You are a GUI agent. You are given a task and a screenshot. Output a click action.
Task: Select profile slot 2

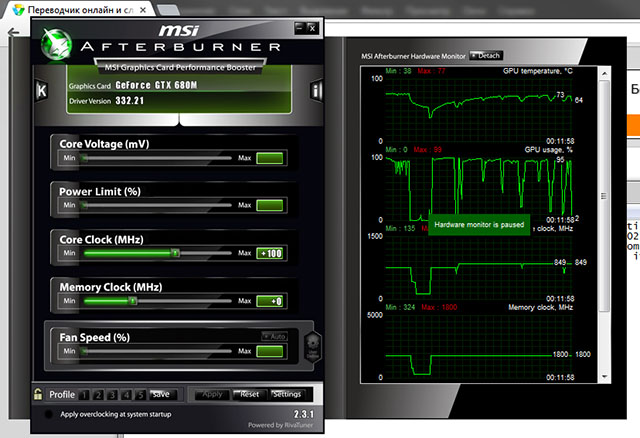(x=98, y=395)
